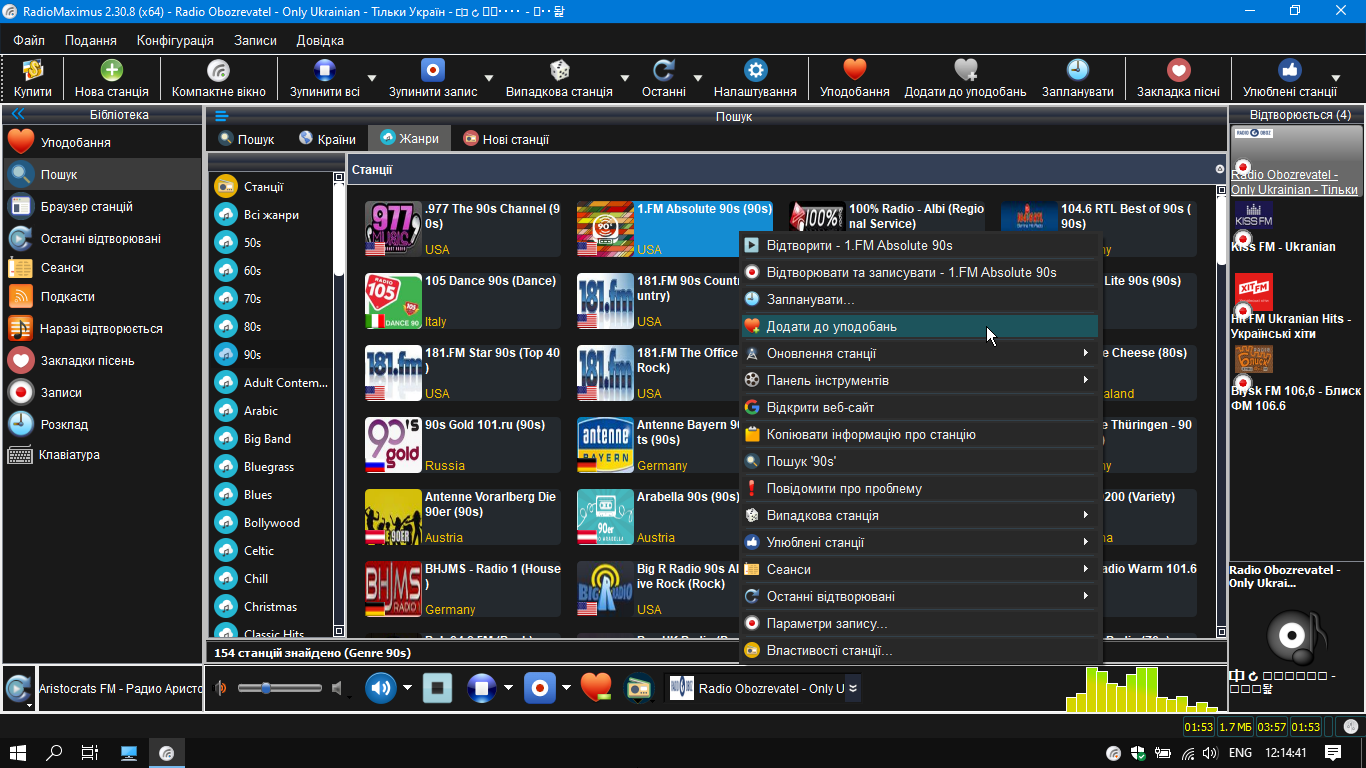1366x768 pixels.
Task: Toggle the blue speaker mute button
Action: tap(381, 688)
